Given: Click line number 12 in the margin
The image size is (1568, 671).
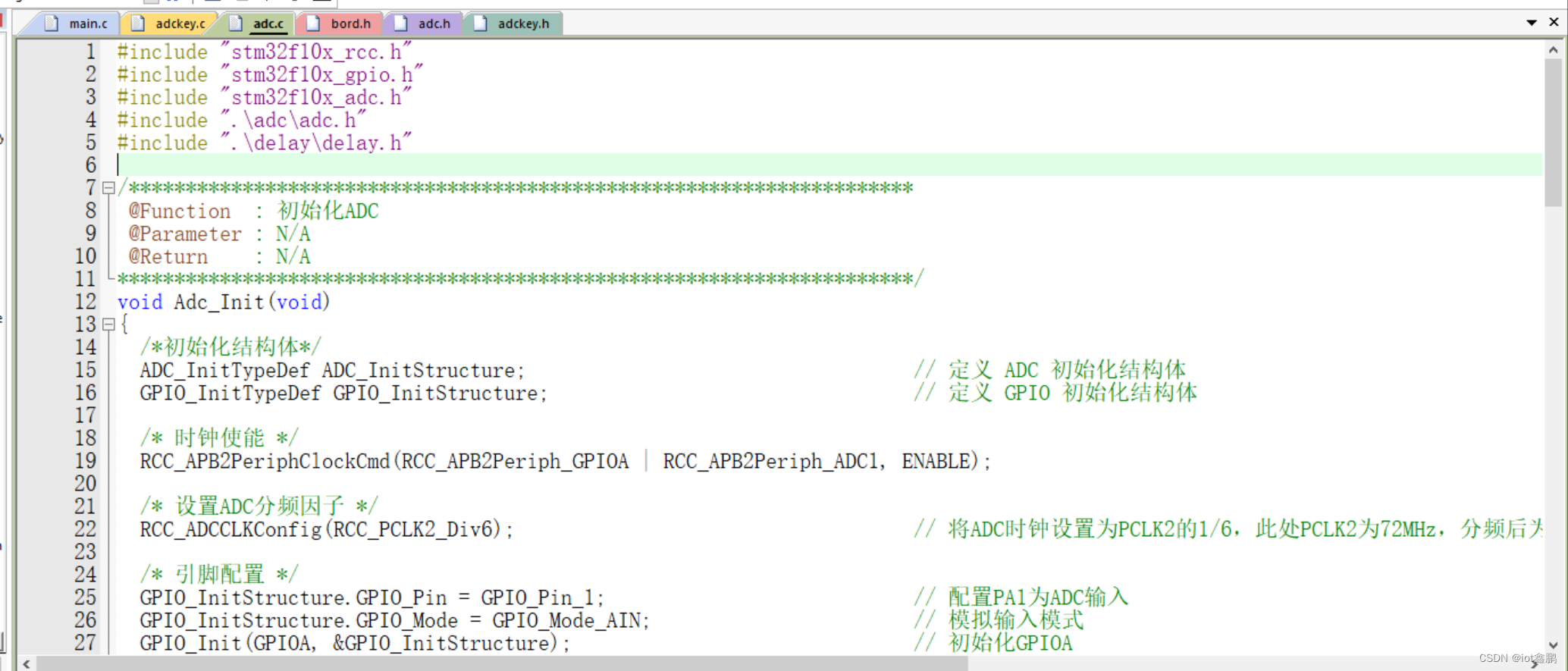Looking at the screenshot, I should (x=86, y=302).
